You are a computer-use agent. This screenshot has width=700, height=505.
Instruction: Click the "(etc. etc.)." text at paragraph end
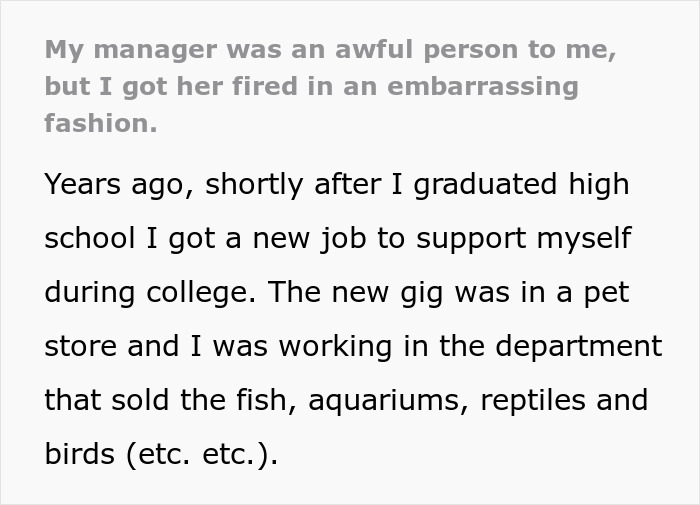(x=201, y=455)
